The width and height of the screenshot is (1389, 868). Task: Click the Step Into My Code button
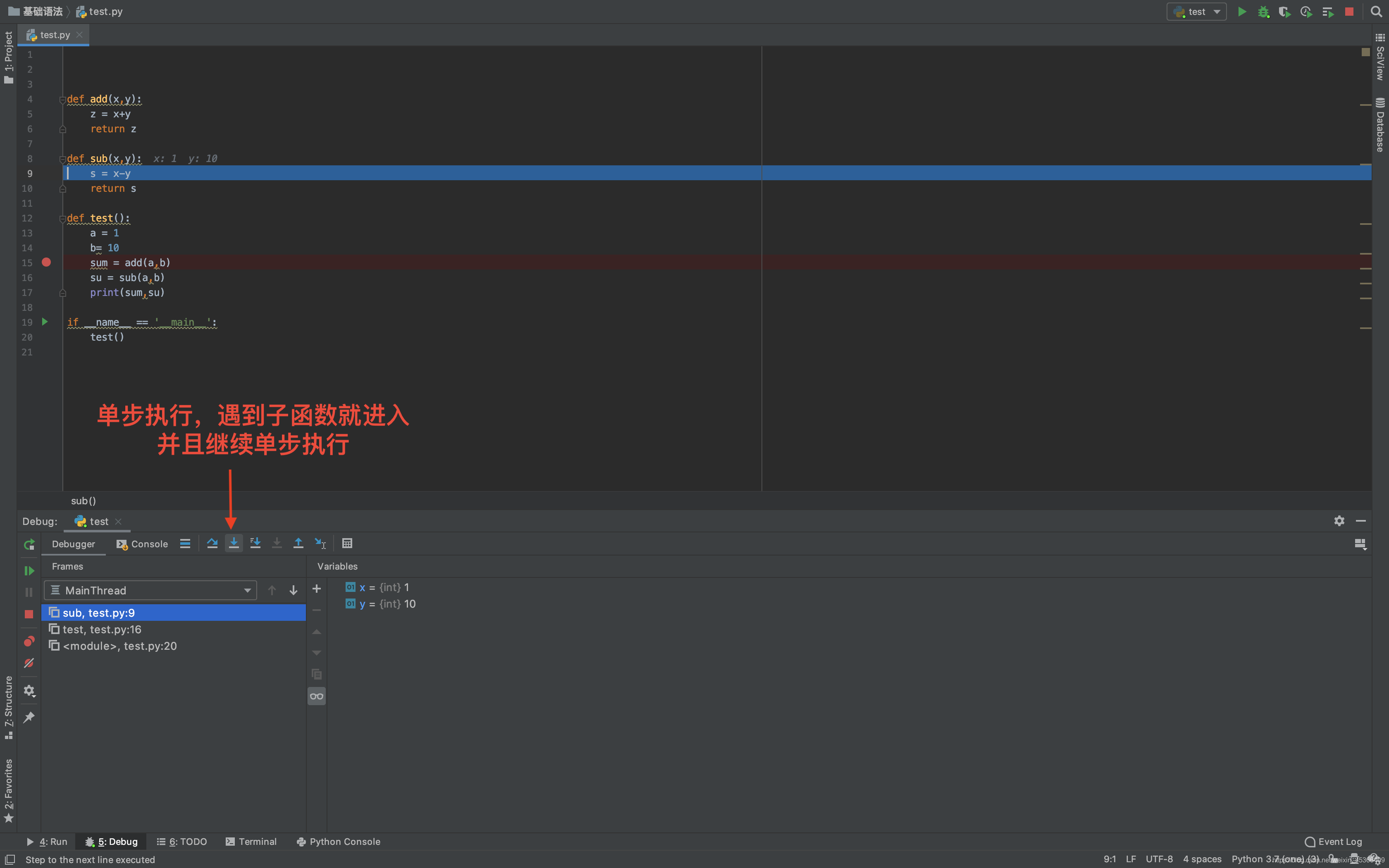click(255, 543)
